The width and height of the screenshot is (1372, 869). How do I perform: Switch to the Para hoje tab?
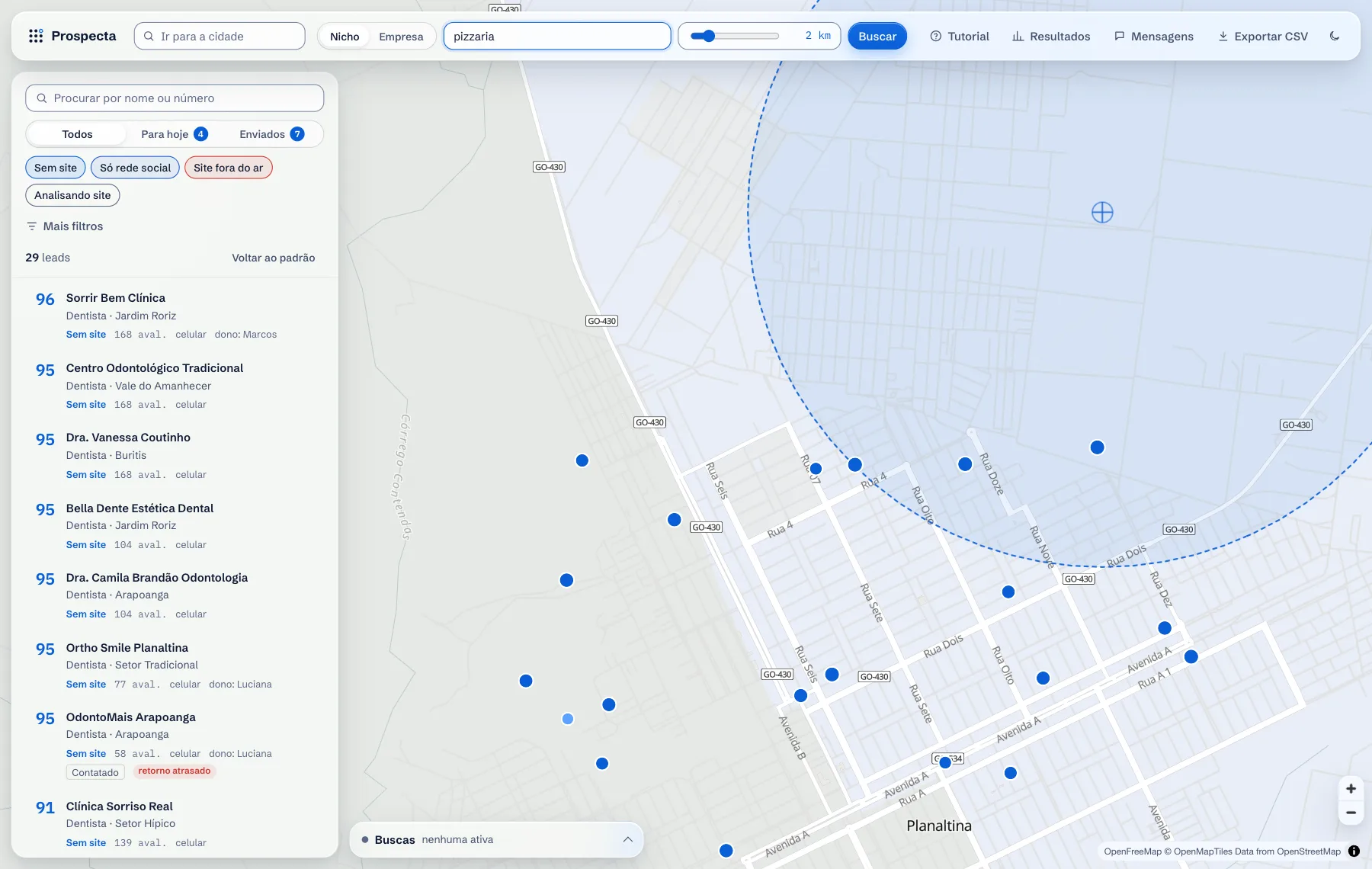(x=175, y=134)
